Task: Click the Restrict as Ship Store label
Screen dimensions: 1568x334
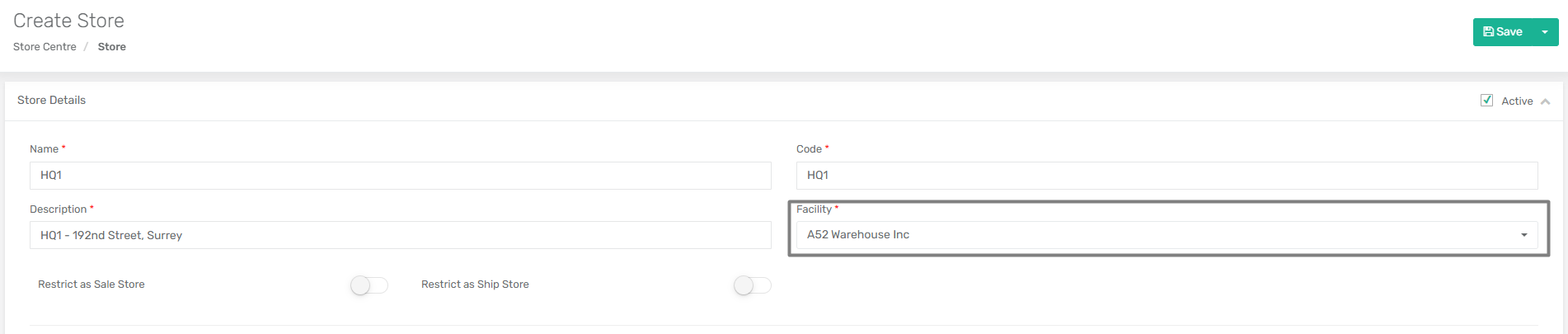Action: pos(475,285)
